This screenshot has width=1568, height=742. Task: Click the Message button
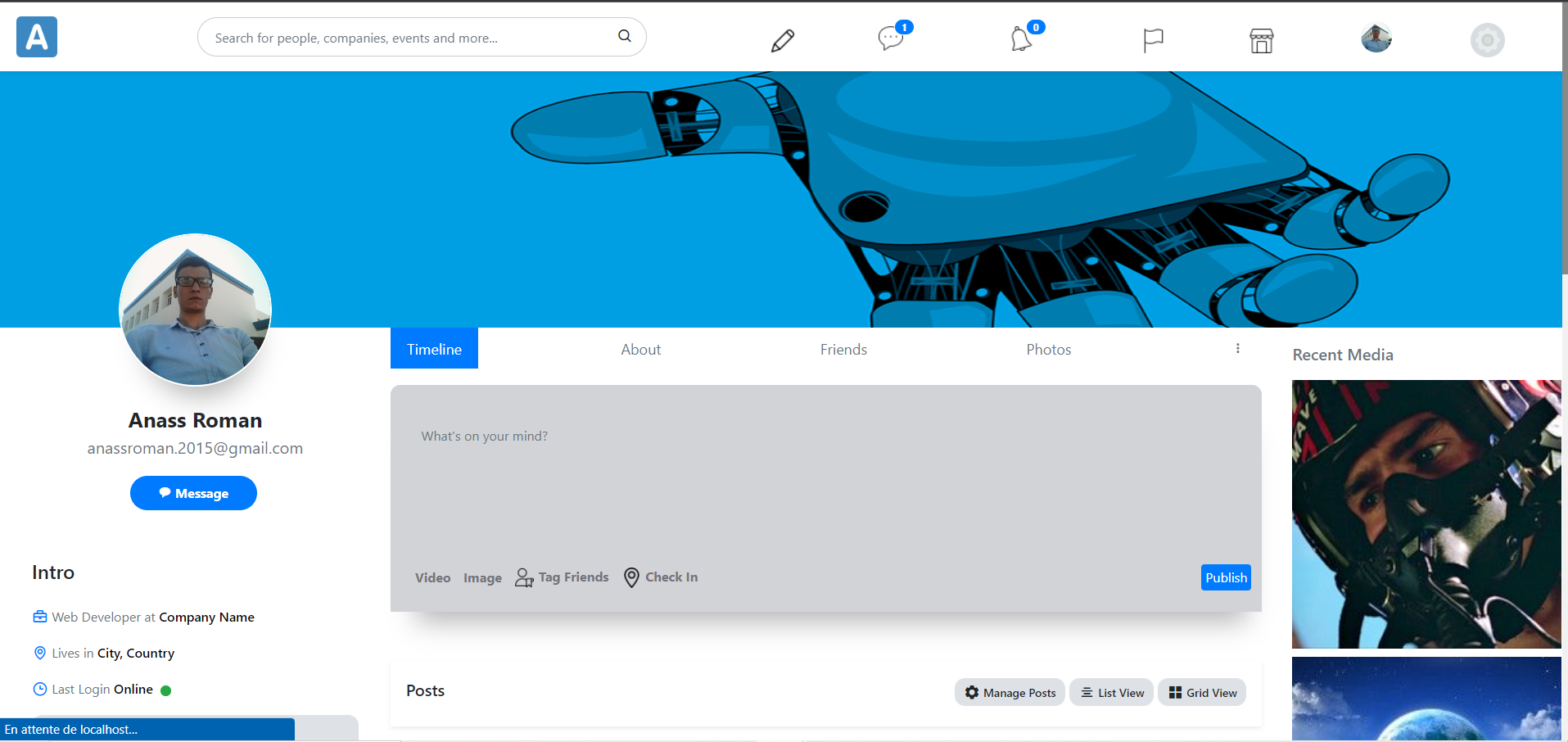(193, 493)
